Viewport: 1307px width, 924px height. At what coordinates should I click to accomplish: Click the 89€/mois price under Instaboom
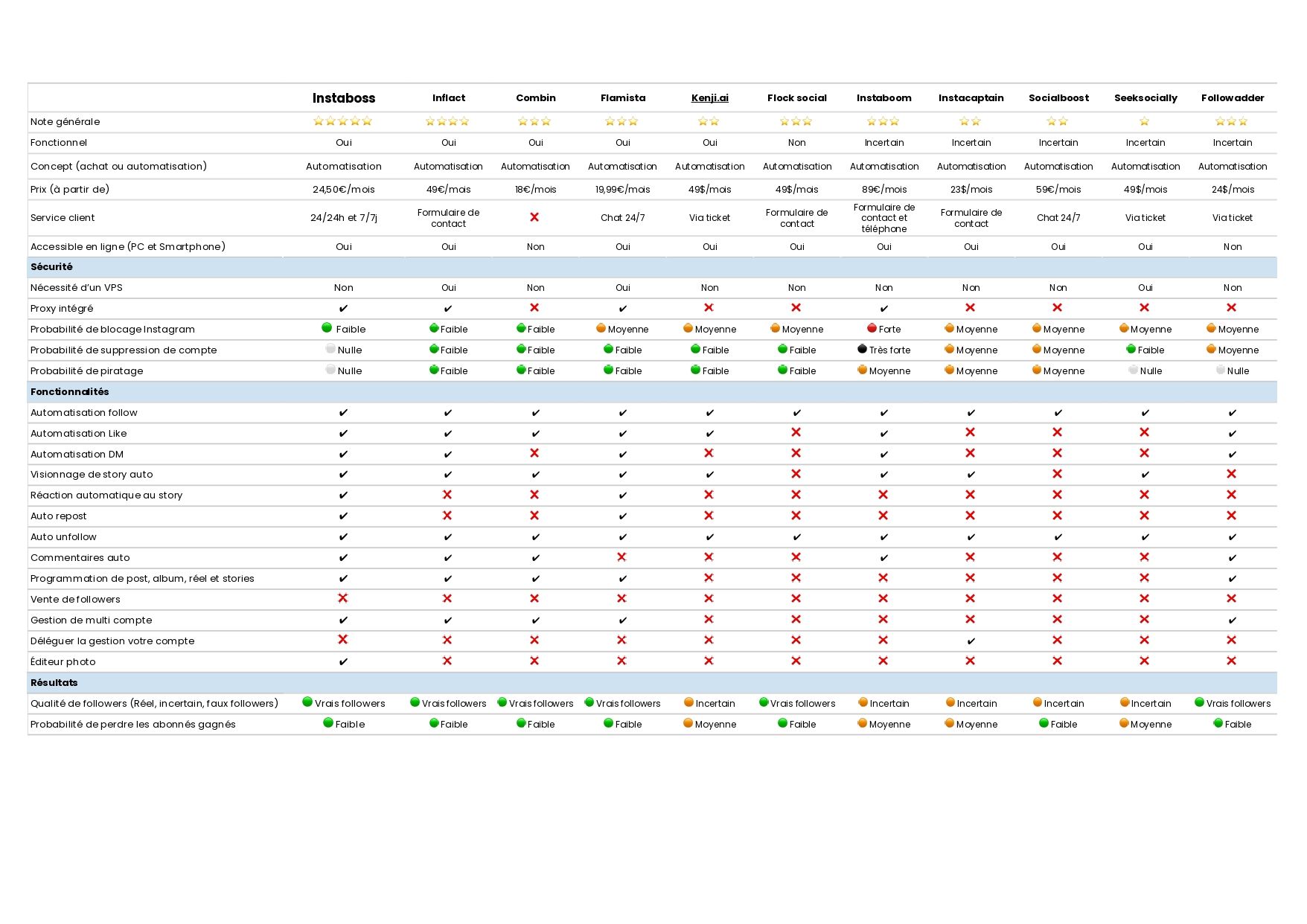point(884,189)
